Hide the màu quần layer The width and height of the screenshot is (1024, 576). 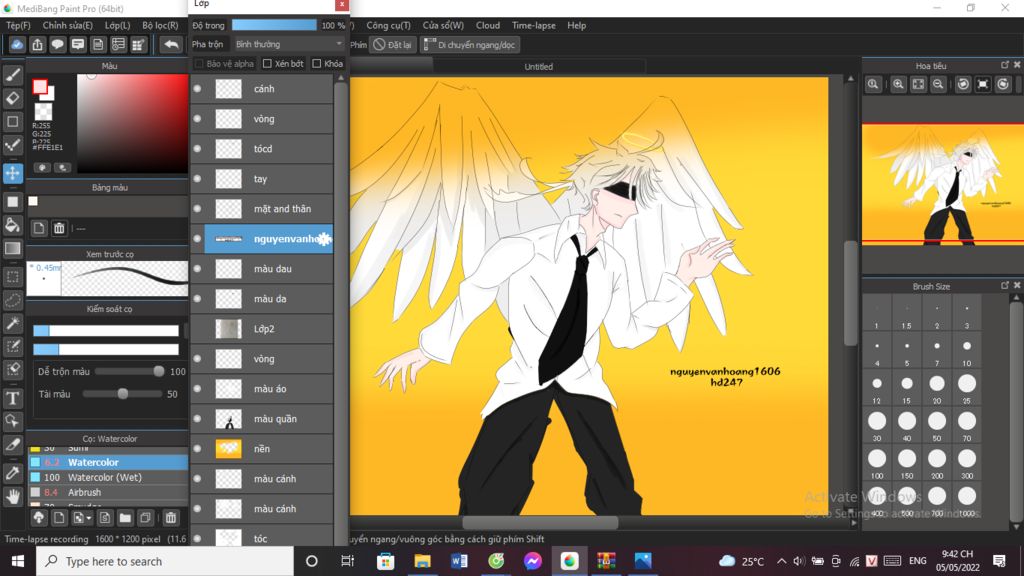click(197, 419)
